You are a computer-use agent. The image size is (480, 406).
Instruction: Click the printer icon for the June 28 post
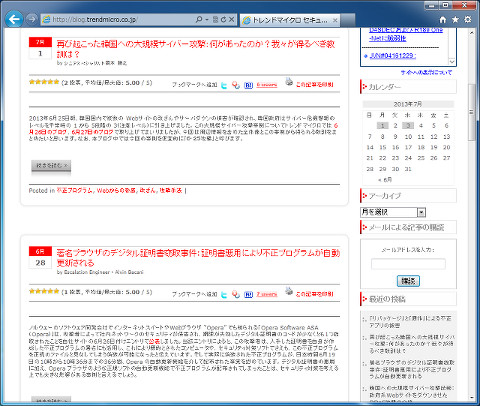tap(289, 291)
